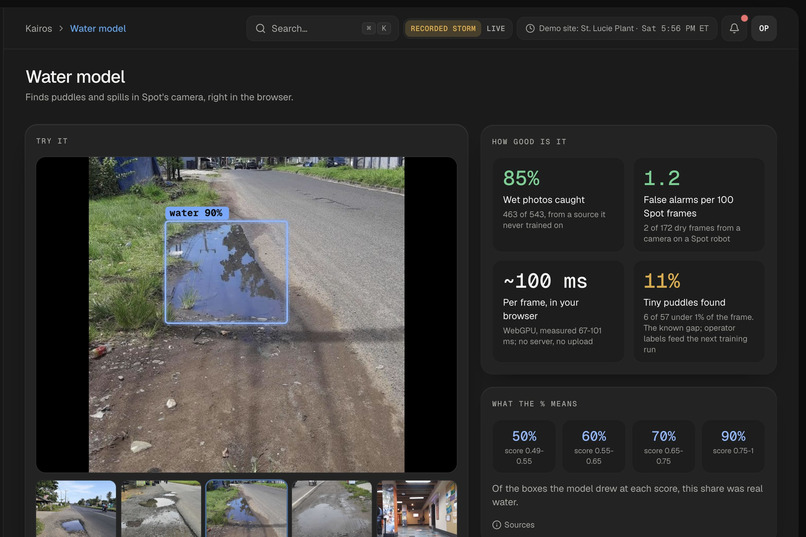Select the fourth wet road thumbnail

coord(332,508)
